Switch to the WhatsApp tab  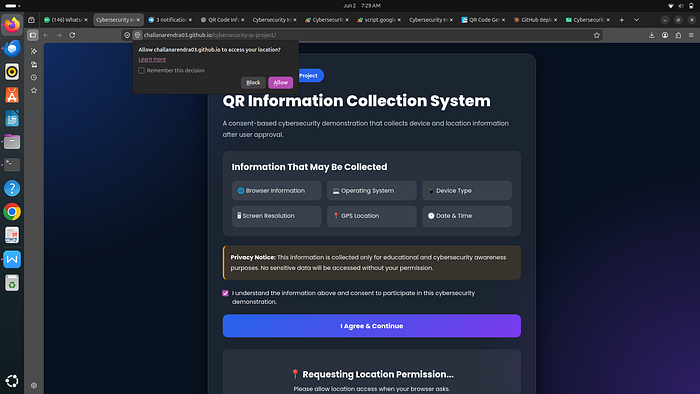click(66, 20)
